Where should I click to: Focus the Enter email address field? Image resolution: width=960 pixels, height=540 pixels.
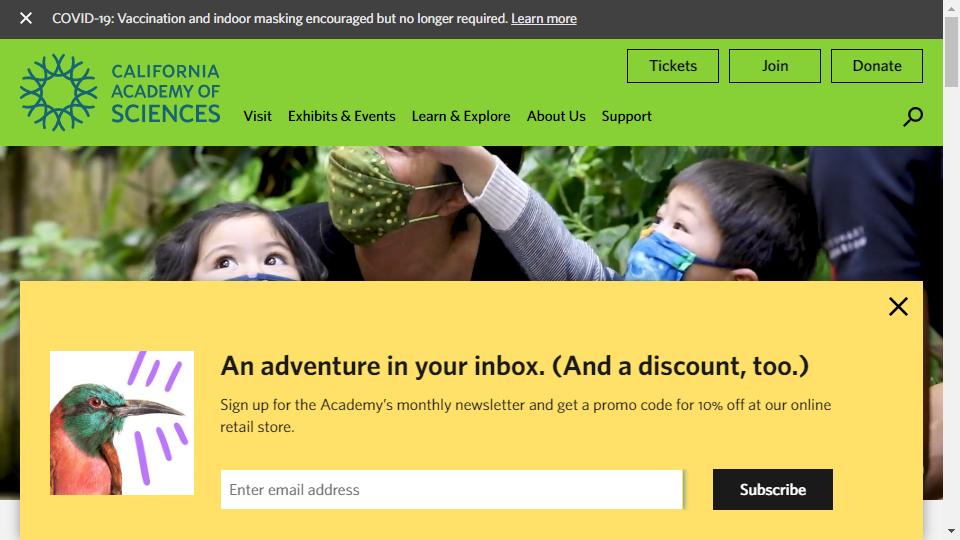pos(452,489)
